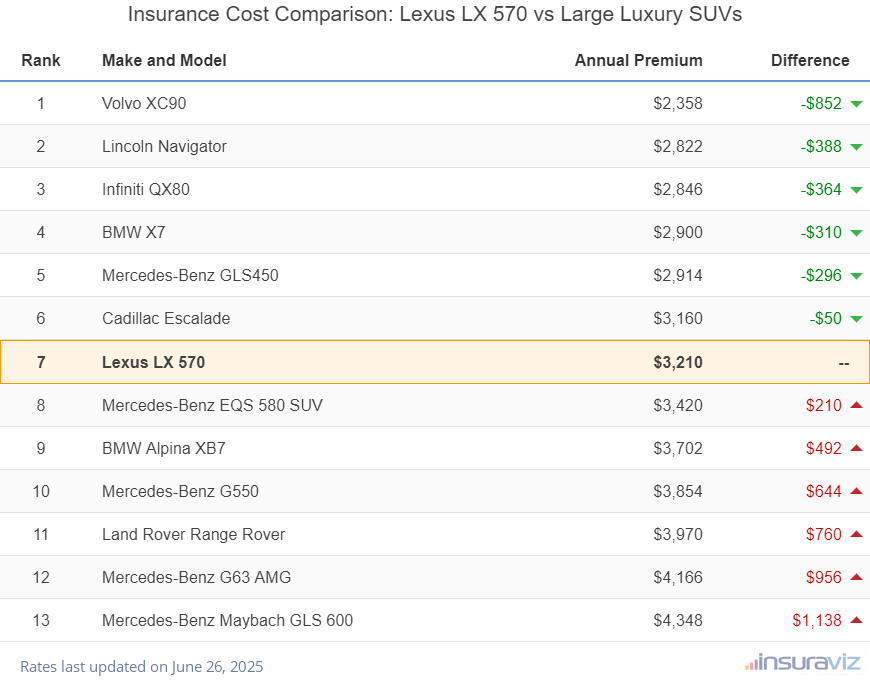This screenshot has width=870, height=682.
Task: Select the Mercedes-Benz EQS 580 SUV name
Action: pyautogui.click(x=213, y=406)
